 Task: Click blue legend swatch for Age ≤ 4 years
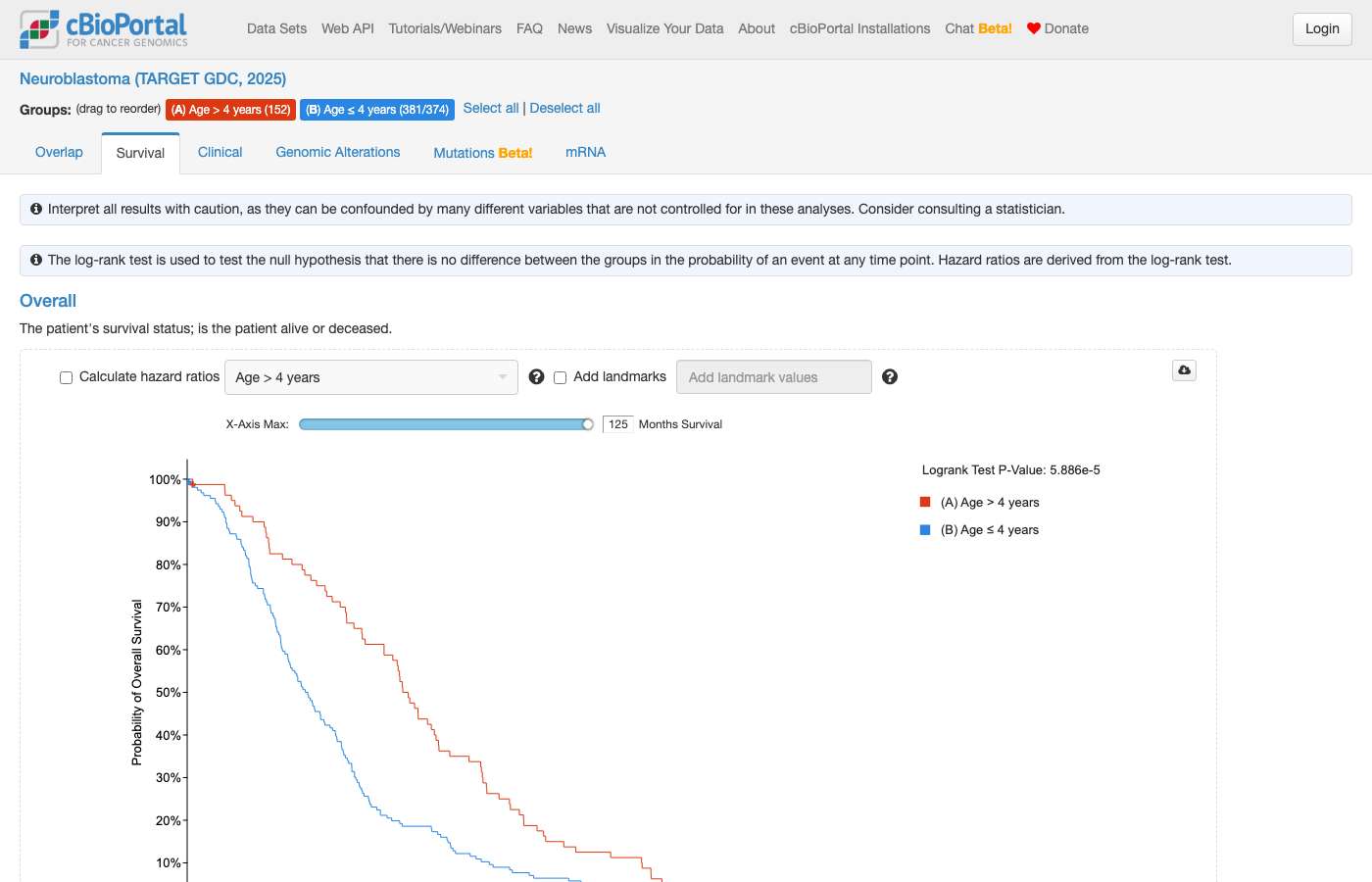coord(925,530)
